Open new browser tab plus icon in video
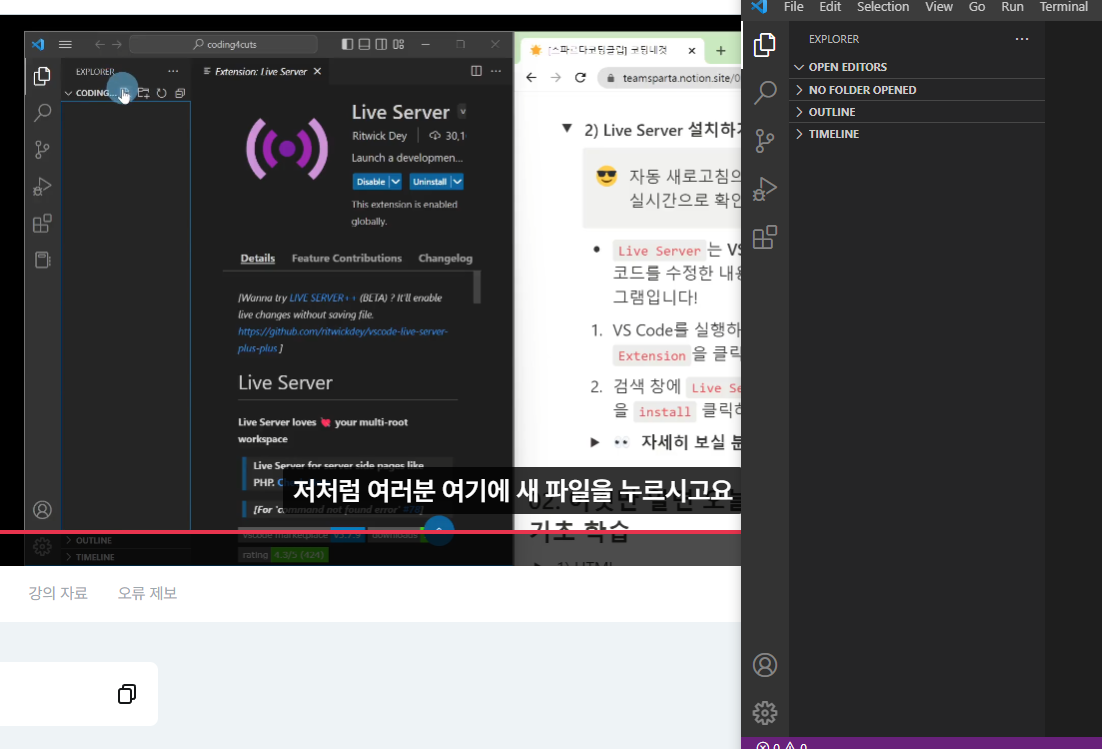The image size is (1102, 749). click(x=720, y=51)
